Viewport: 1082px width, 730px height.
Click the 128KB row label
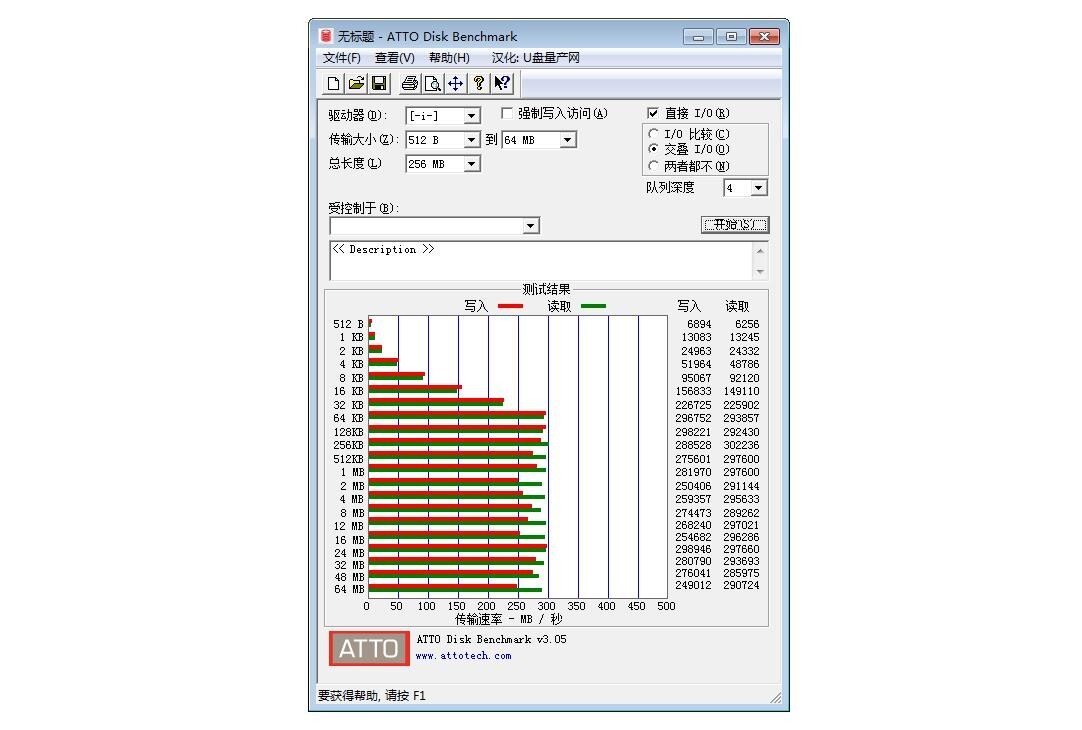tap(348, 432)
